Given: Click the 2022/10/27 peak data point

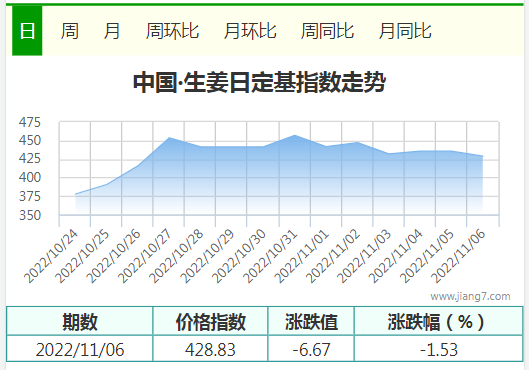Looking at the screenshot, I should pyautogui.click(x=169, y=137).
